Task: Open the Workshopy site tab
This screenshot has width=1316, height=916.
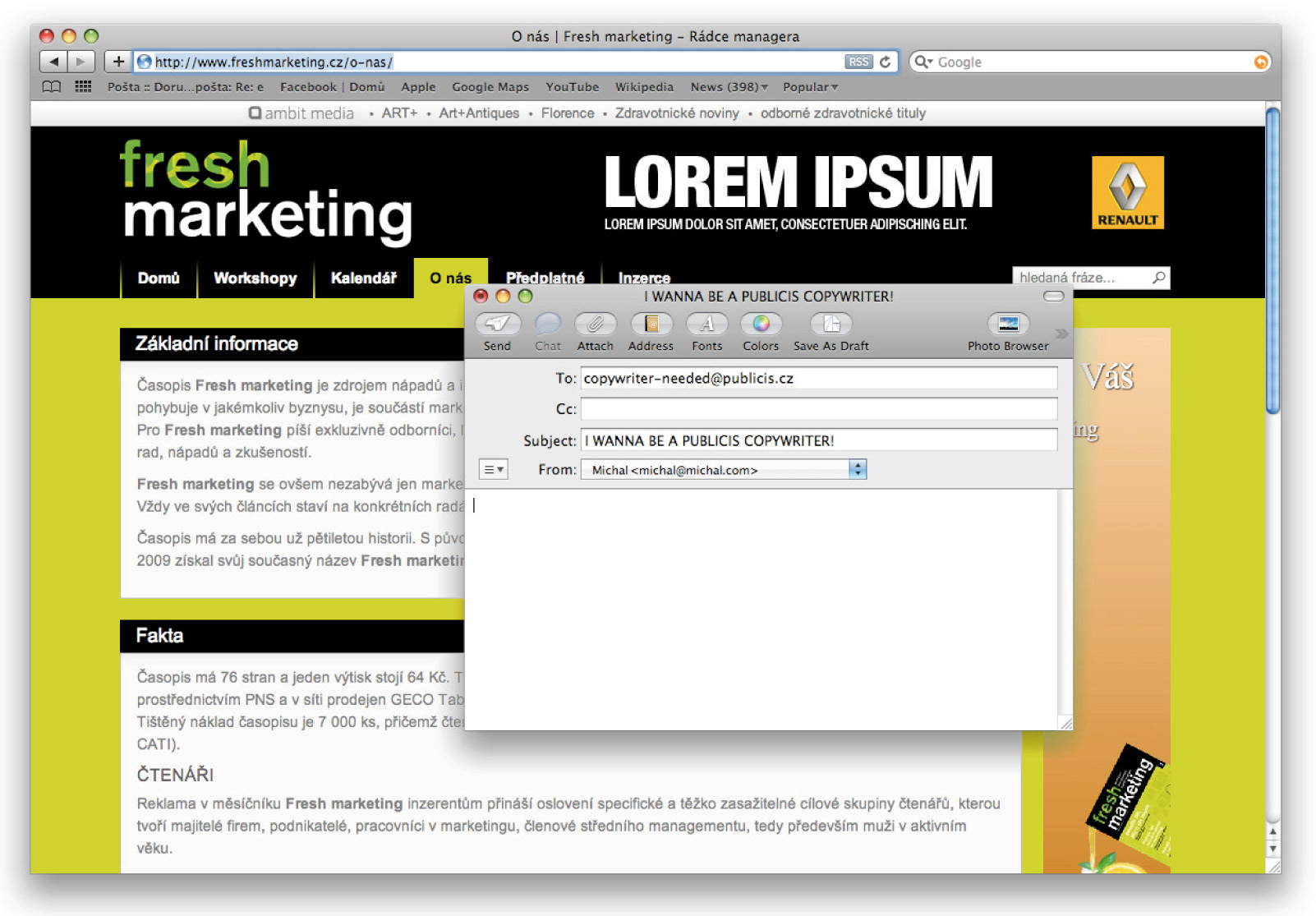Action: 255,278
